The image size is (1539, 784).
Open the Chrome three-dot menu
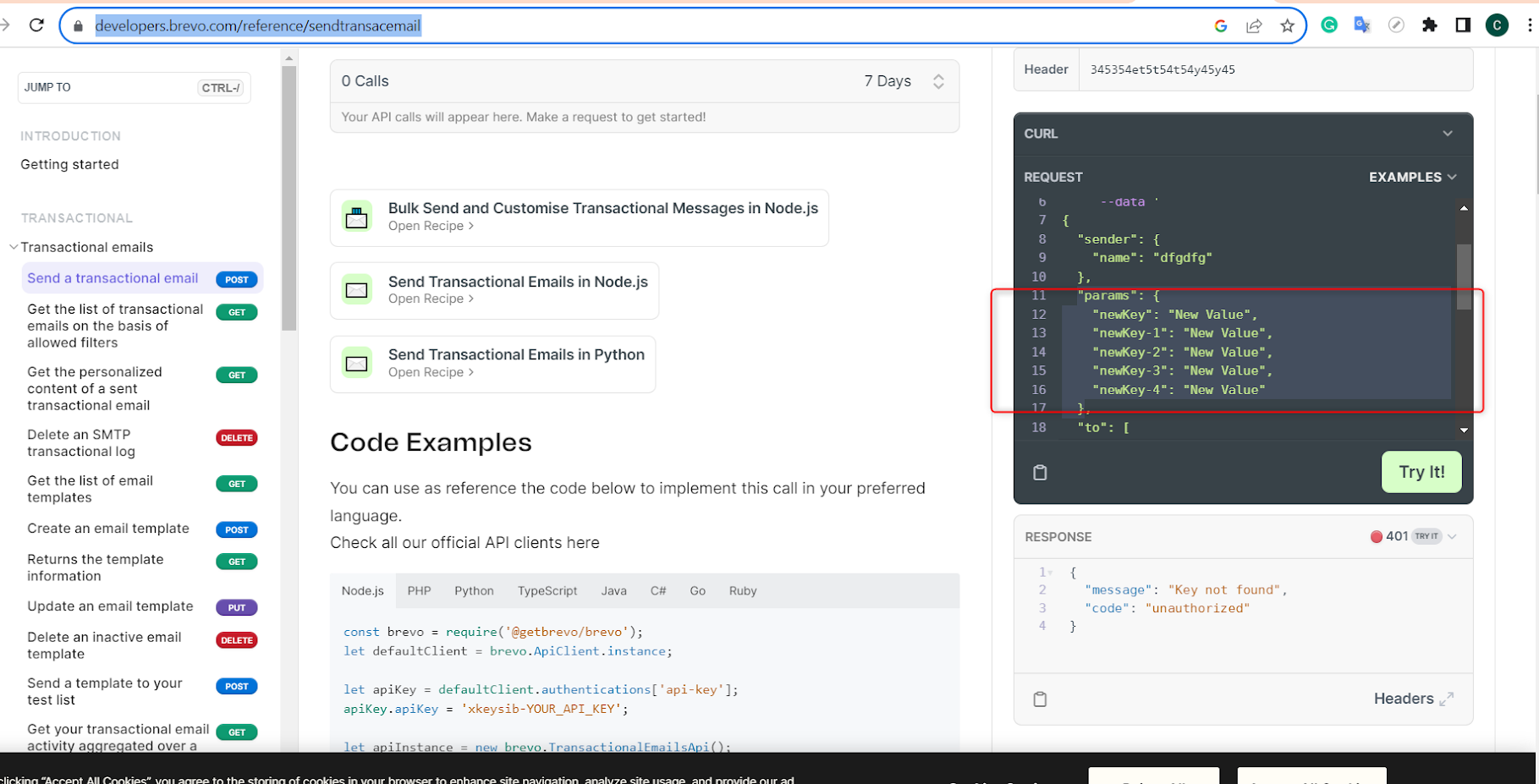point(1530,25)
